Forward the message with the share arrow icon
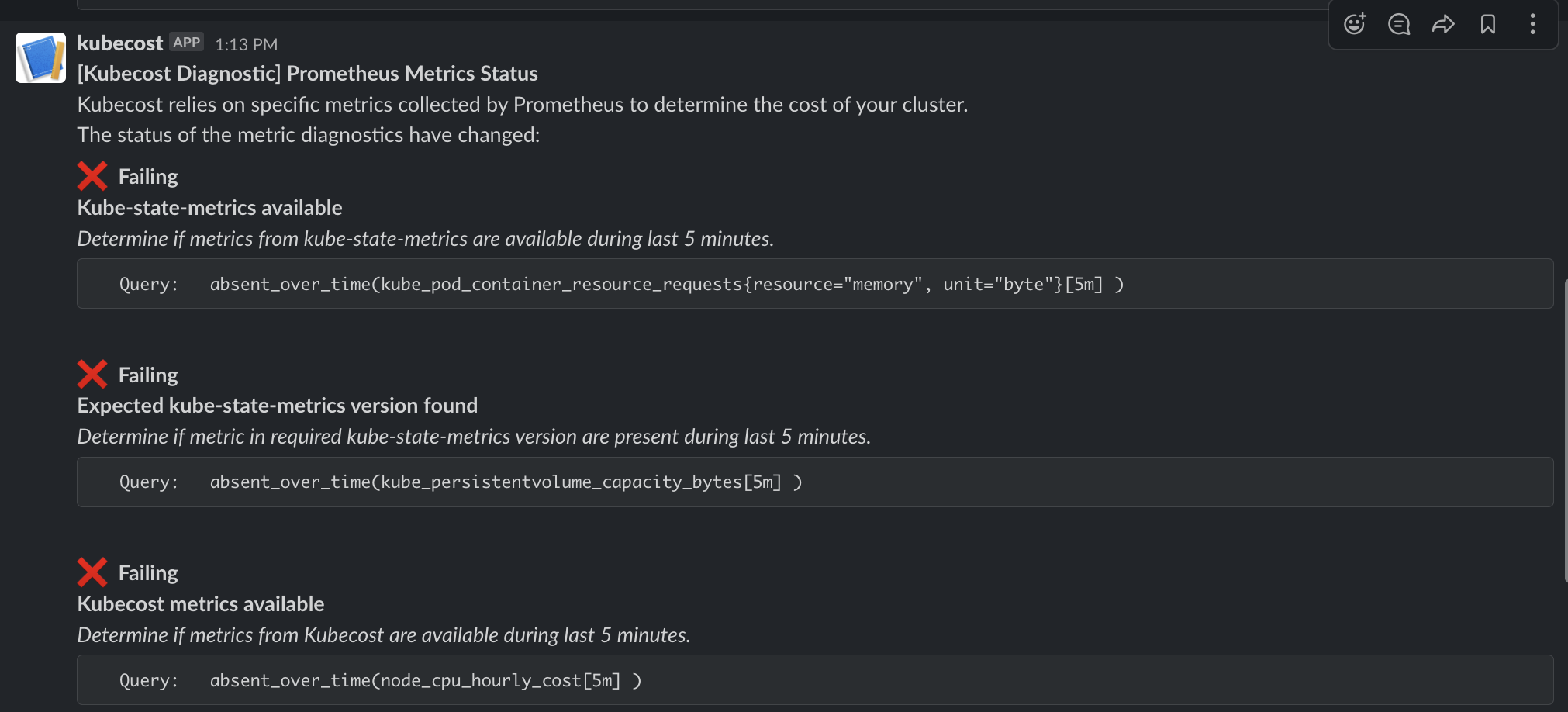This screenshot has width=1568, height=712. pyautogui.click(x=1443, y=24)
